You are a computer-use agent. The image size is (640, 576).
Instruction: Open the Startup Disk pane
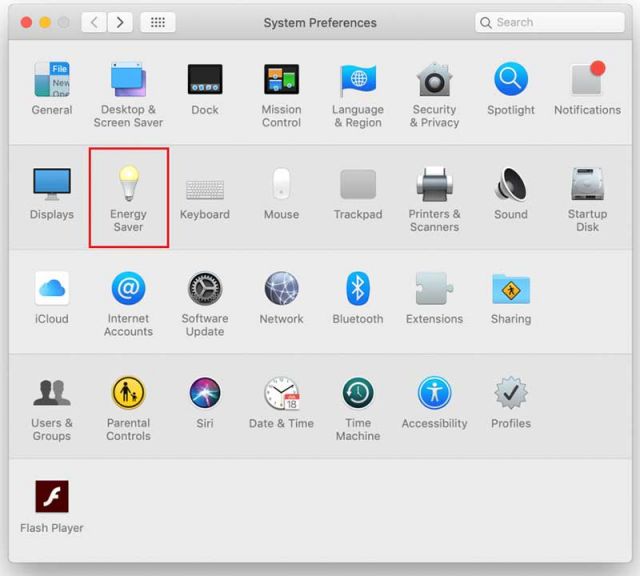587,185
